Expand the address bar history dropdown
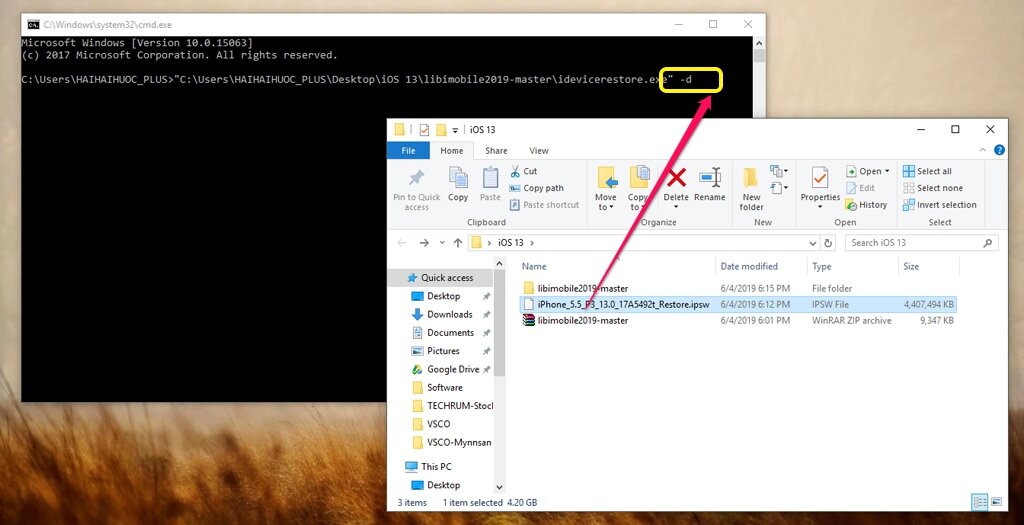 pos(813,243)
